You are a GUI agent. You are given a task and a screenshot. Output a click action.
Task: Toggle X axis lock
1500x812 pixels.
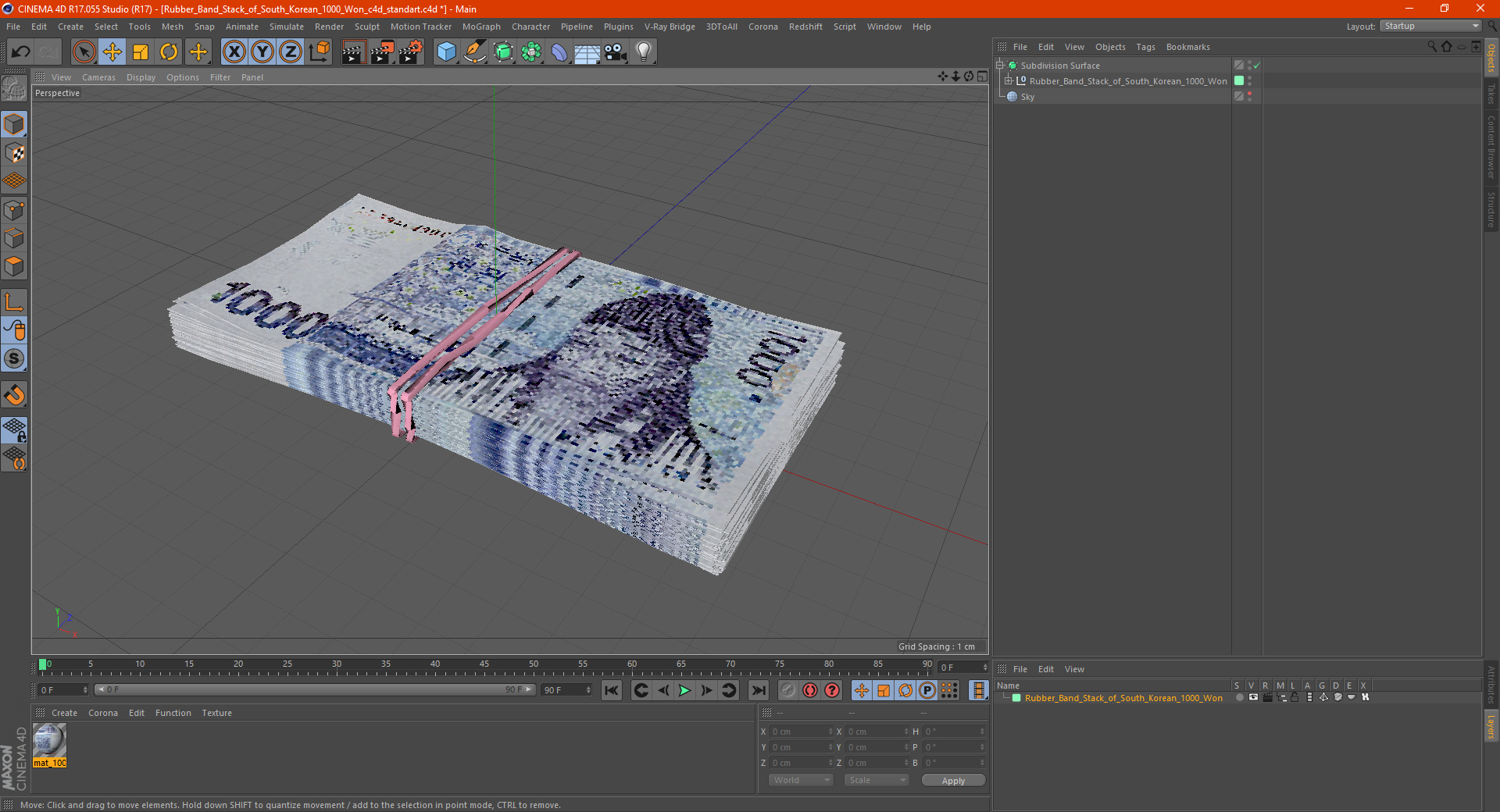234,52
